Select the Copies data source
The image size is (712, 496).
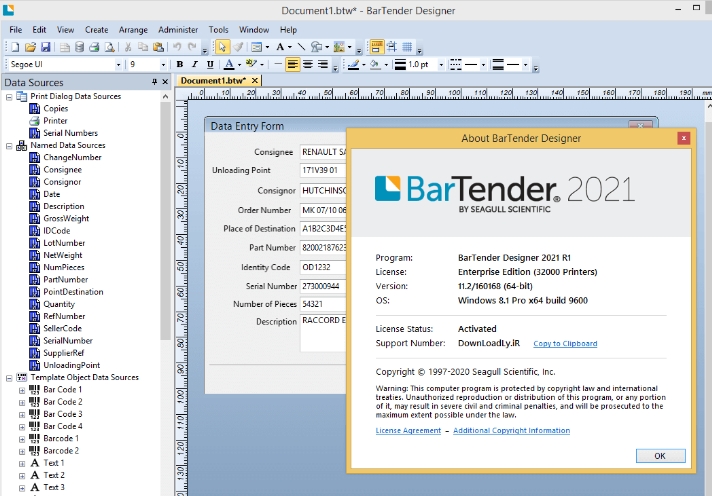click(x=55, y=109)
